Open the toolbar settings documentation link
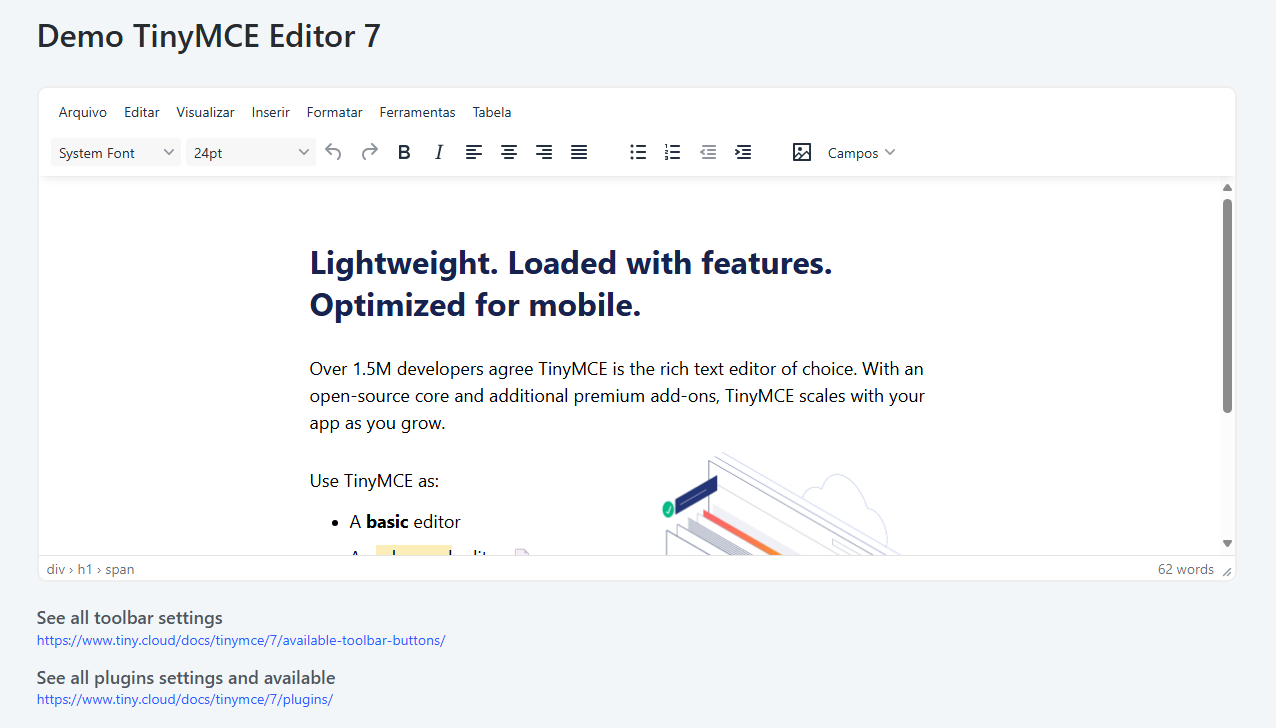 (240, 640)
